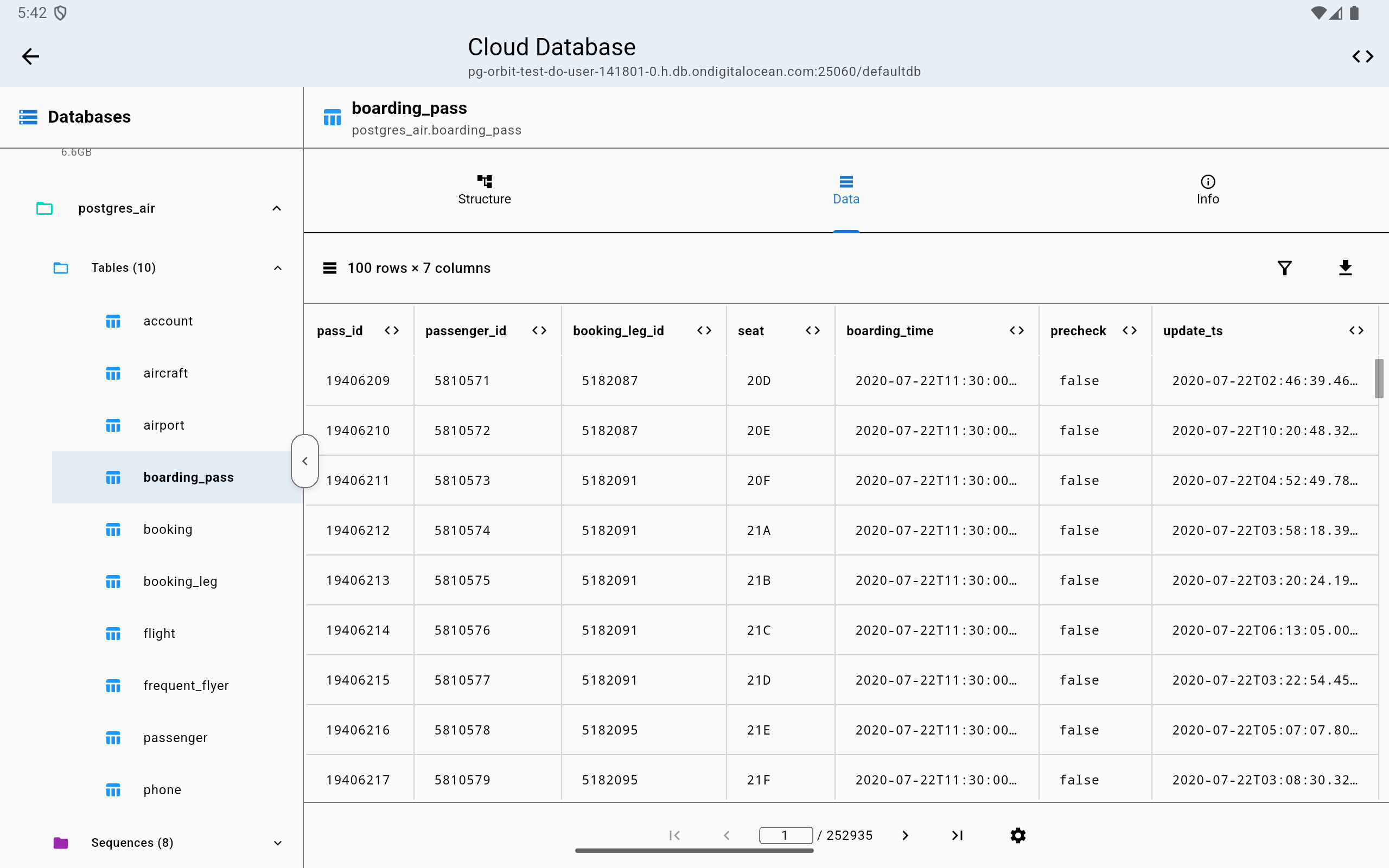Open the booking table
Viewport: 1389px width, 868px height.
tap(177, 529)
